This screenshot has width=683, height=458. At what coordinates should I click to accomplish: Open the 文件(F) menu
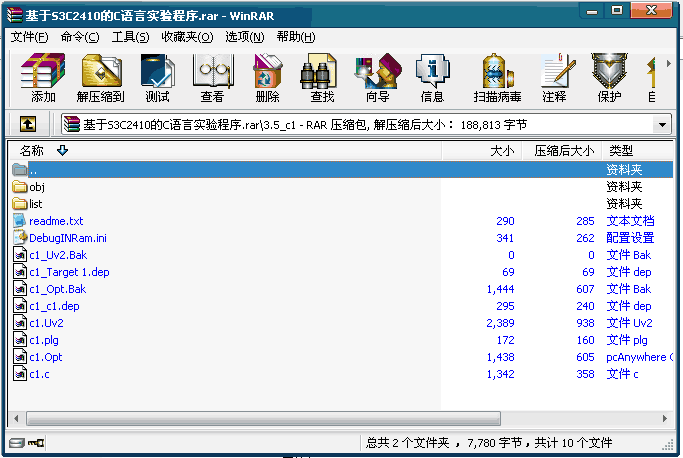tap(29, 37)
